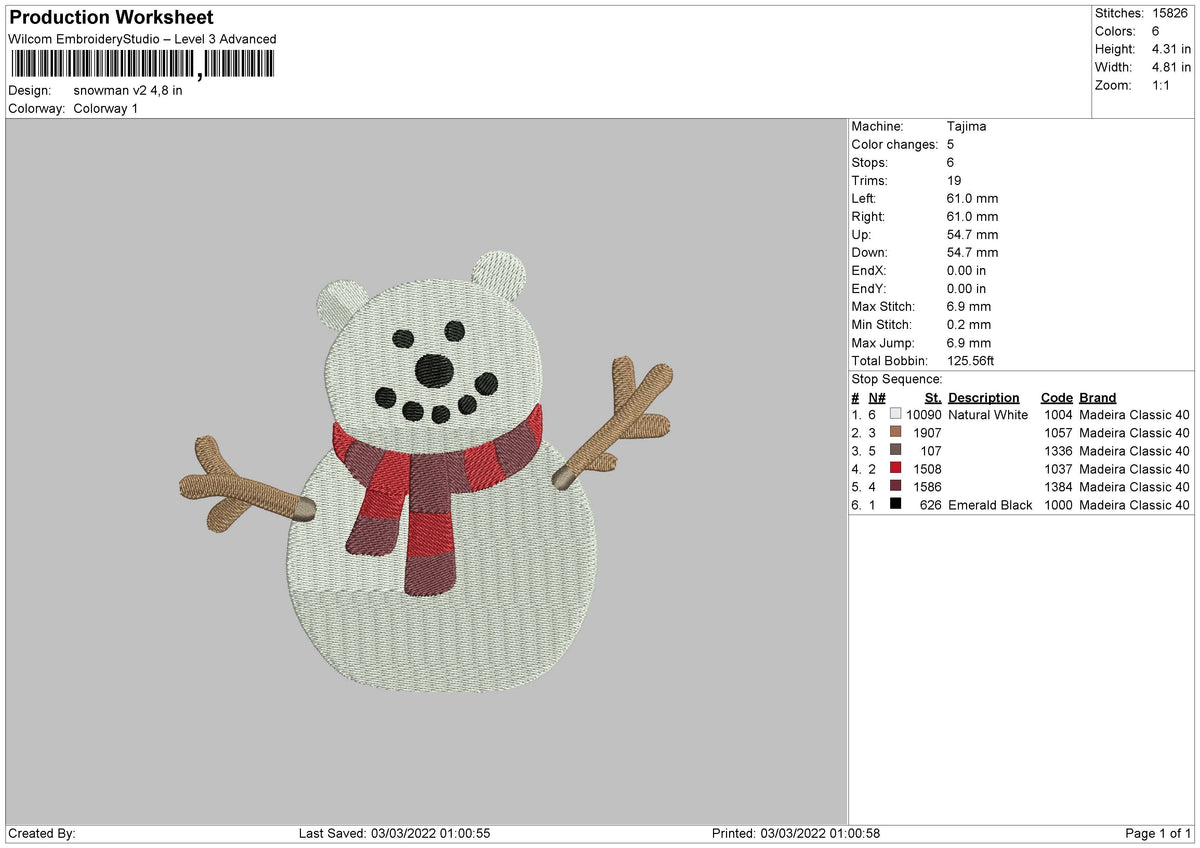This screenshot has width=1200, height=848.
Task: Click the first Madeira Classic 40 brand entry
Action: point(1133,414)
